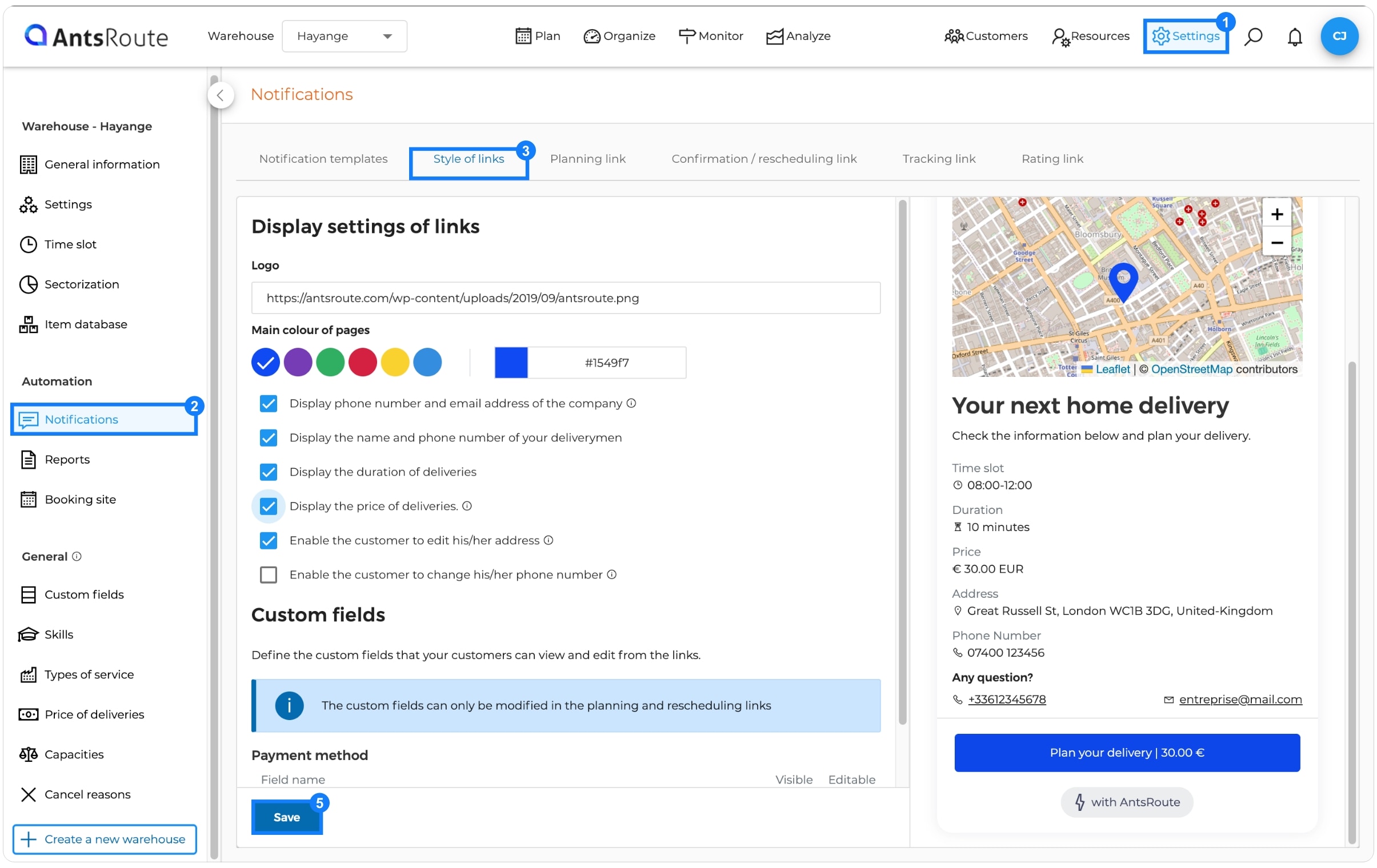This screenshot has height=868, width=1377.
Task: Switch to Notification templates tab
Action: (x=323, y=159)
